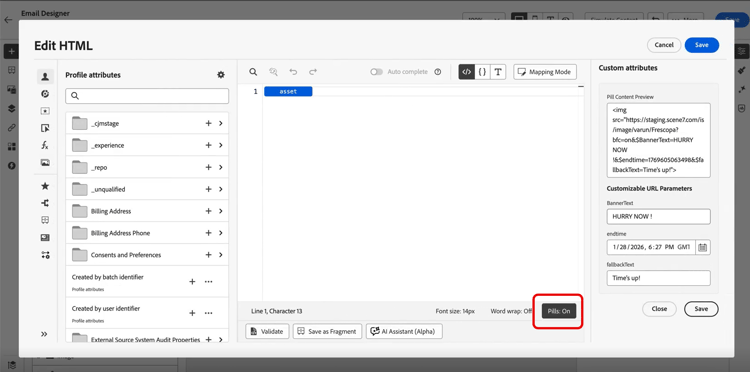Close the Custom attributes panel
The width and height of the screenshot is (750, 372).
[659, 309]
